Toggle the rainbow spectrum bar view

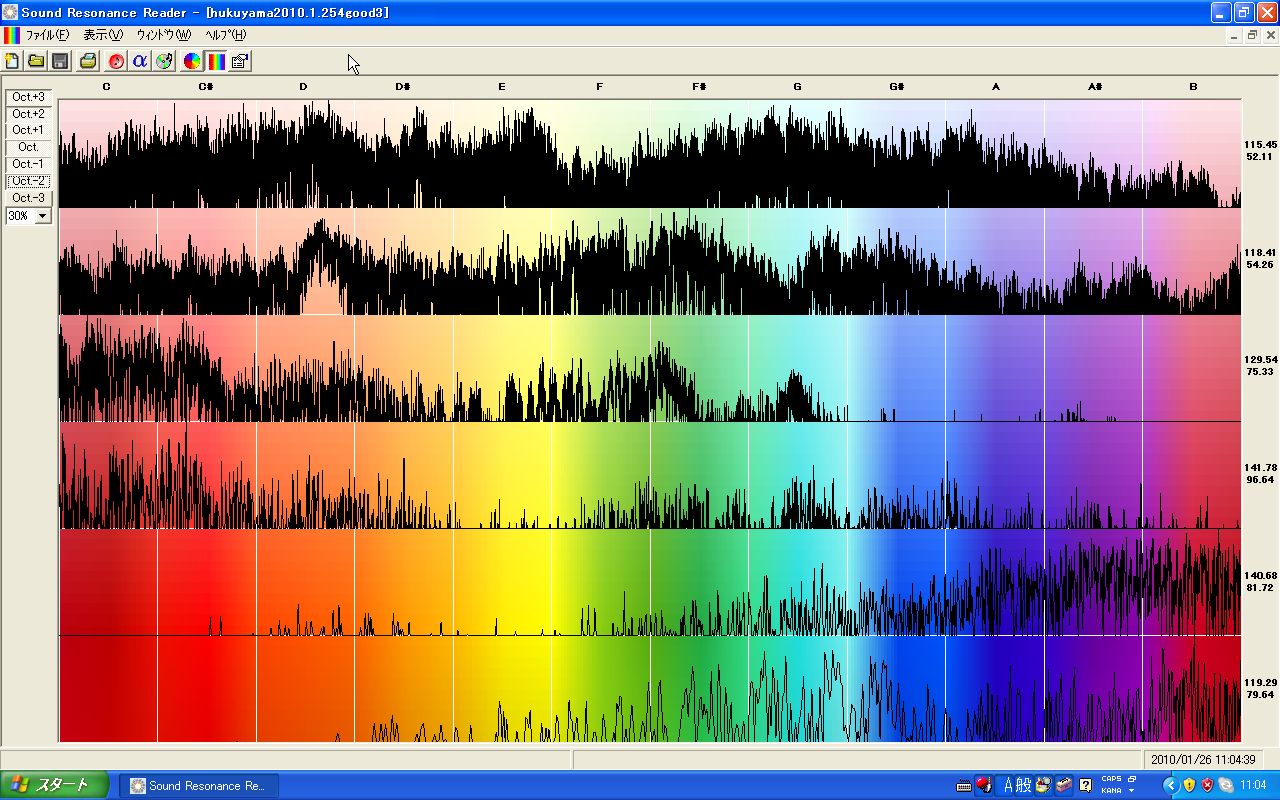(x=216, y=61)
